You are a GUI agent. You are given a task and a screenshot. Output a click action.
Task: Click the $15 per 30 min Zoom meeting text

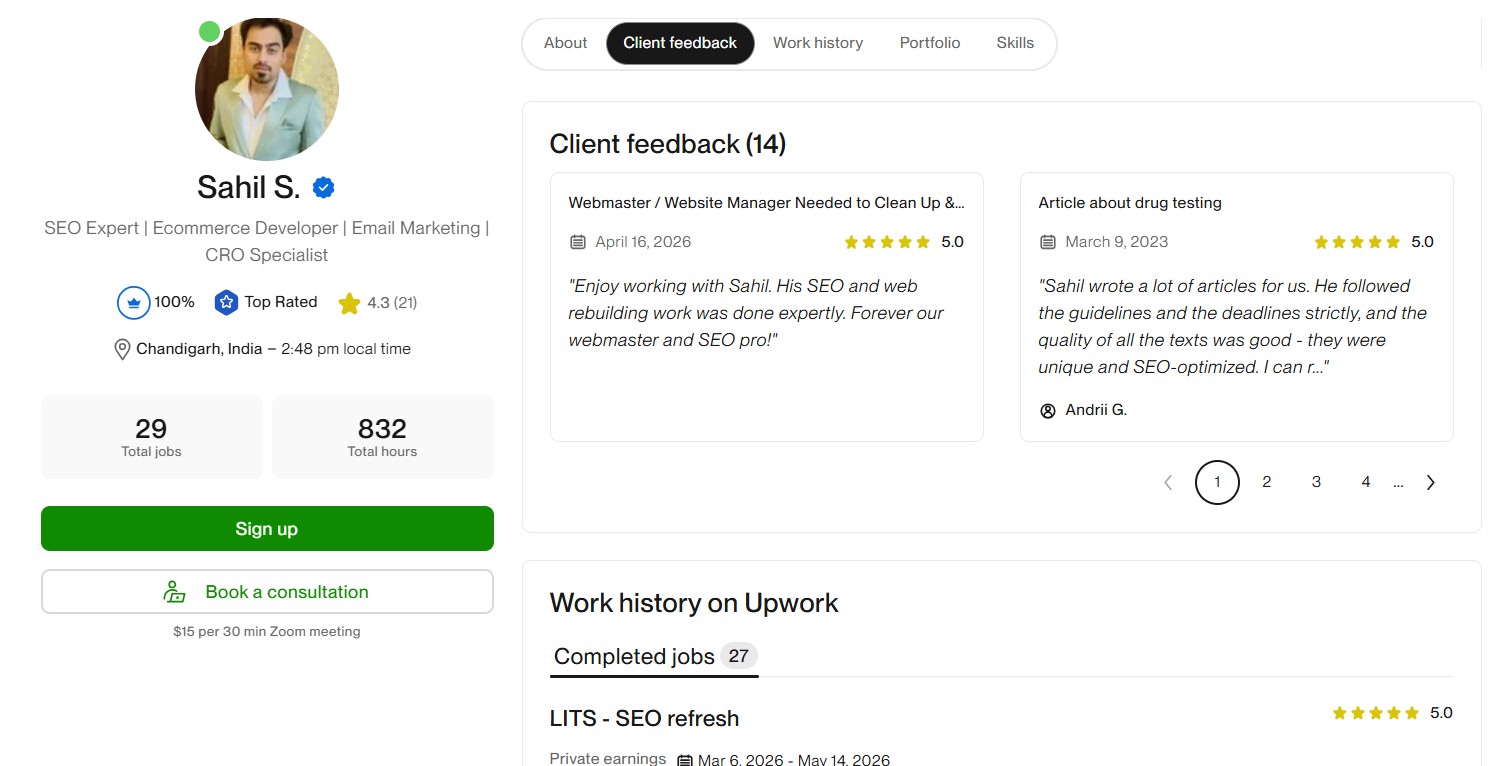267,632
